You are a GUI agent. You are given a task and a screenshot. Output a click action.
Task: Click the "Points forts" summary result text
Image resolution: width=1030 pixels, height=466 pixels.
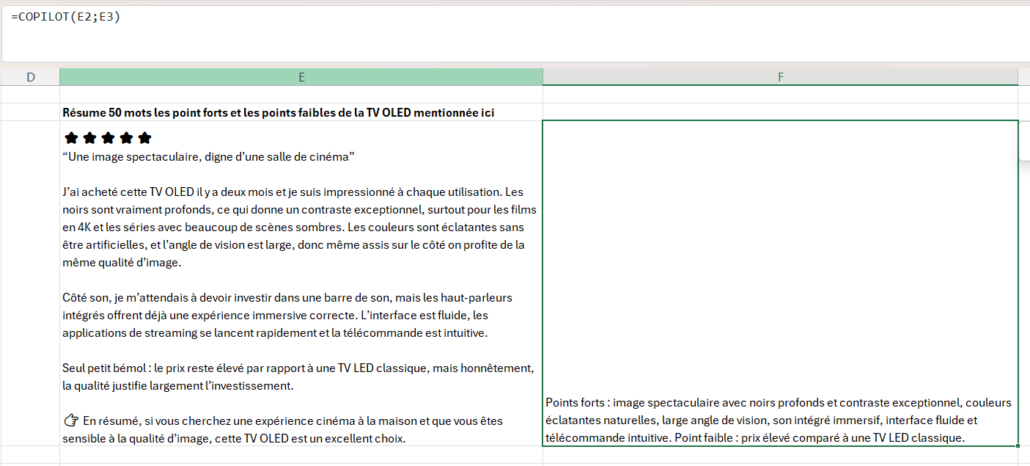[x=780, y=420]
